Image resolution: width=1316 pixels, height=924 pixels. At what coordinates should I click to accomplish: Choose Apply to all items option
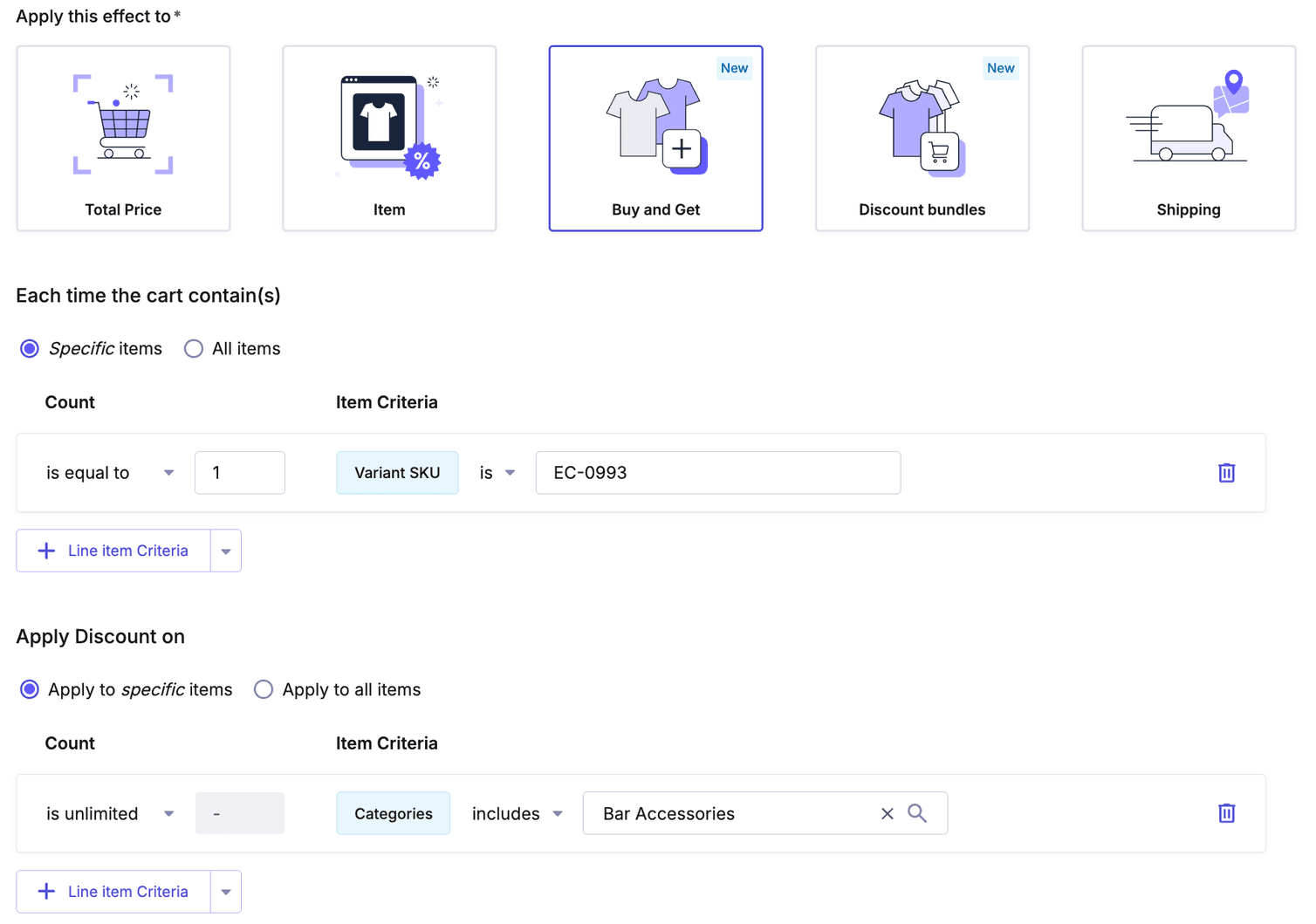tap(264, 690)
